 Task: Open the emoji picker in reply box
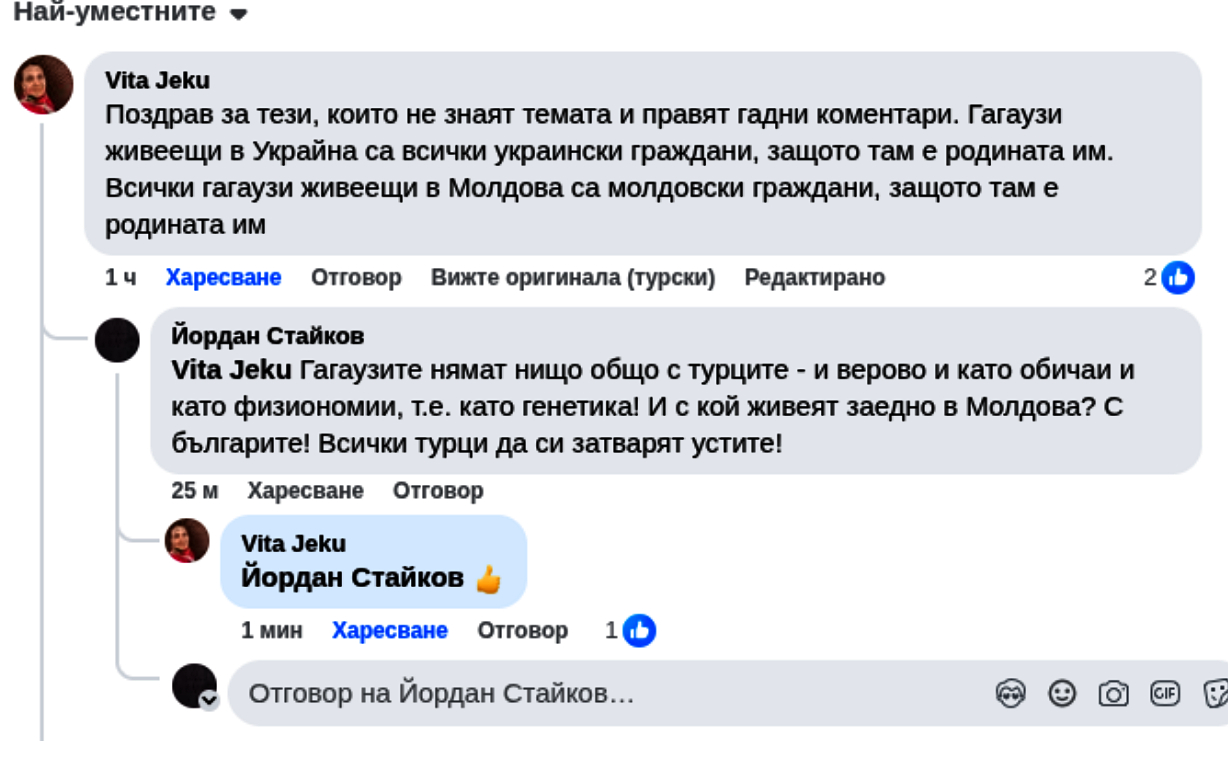coord(1062,693)
